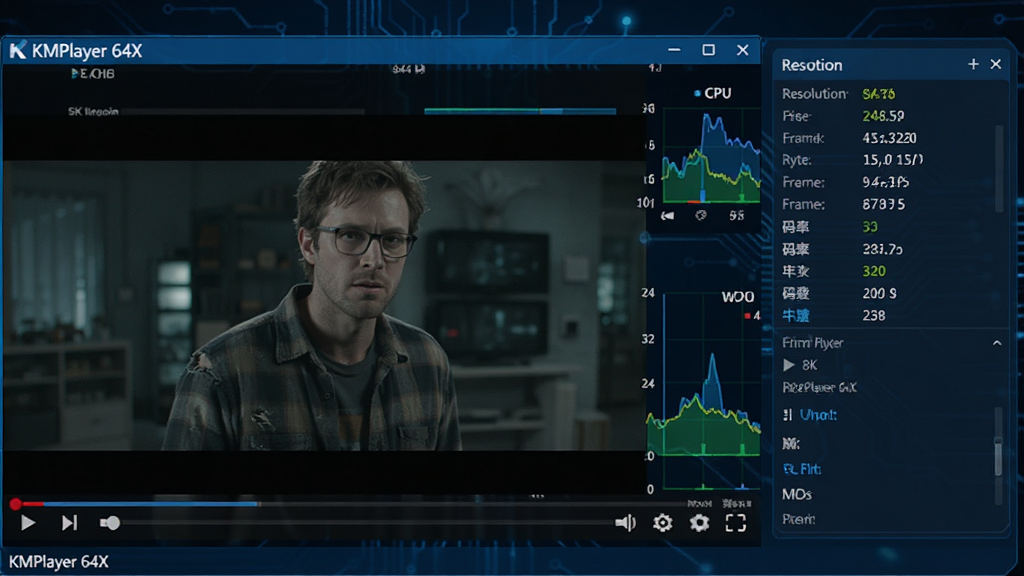1024x576 pixels.
Task: Click the red legend marker under WOO
Action: click(x=747, y=316)
